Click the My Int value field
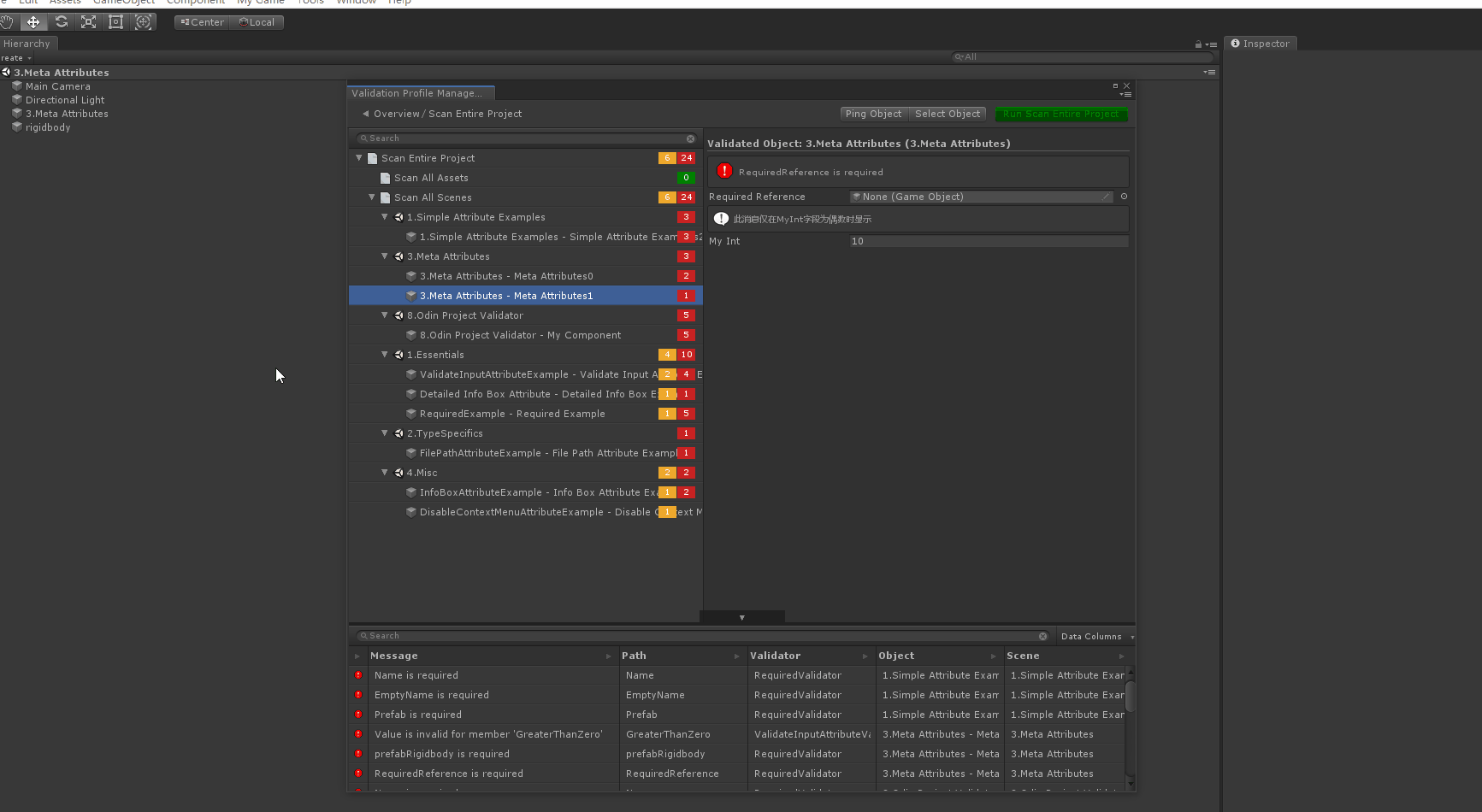Screen dimensions: 1482x812 (x=988, y=241)
